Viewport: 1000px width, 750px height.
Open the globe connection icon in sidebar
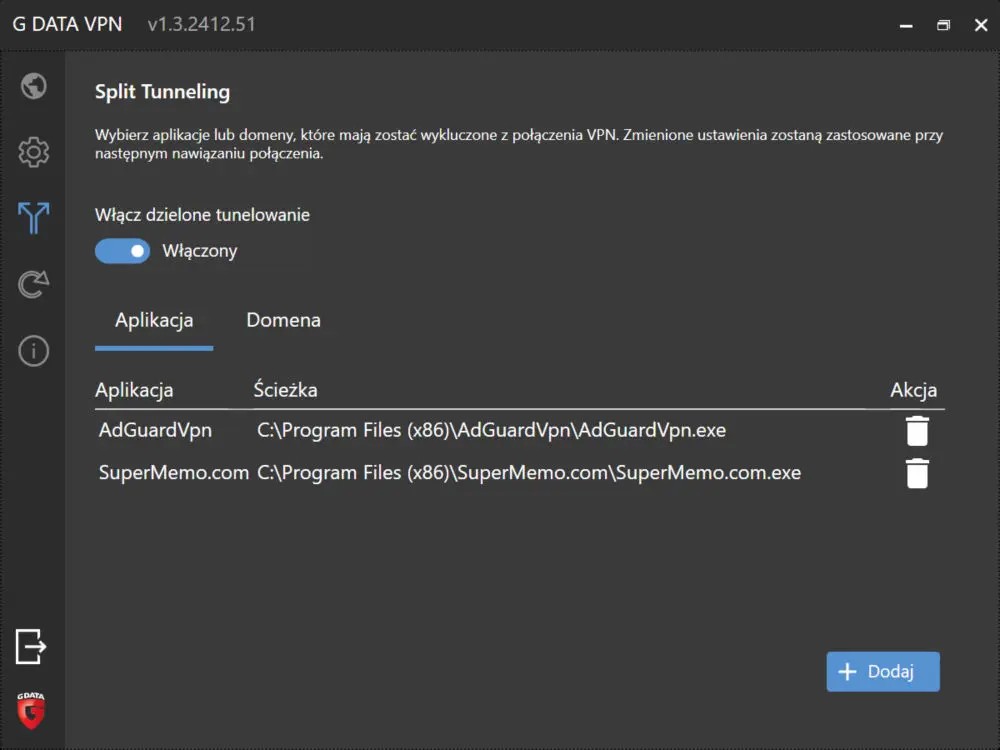coord(33,86)
